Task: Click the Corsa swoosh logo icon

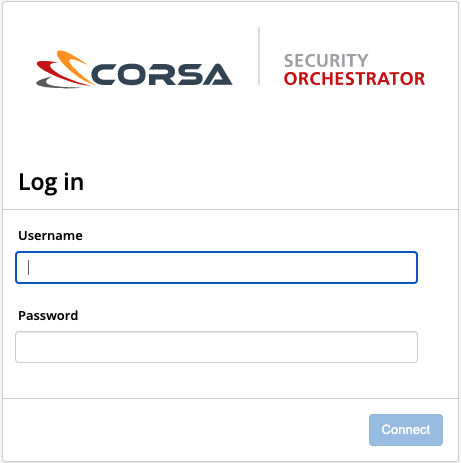Action: (65, 69)
